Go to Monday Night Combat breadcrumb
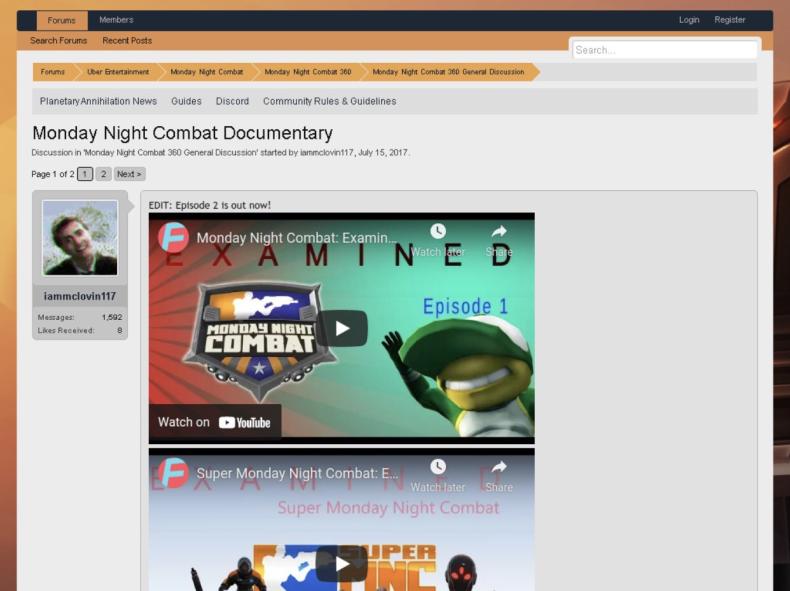 coord(207,72)
